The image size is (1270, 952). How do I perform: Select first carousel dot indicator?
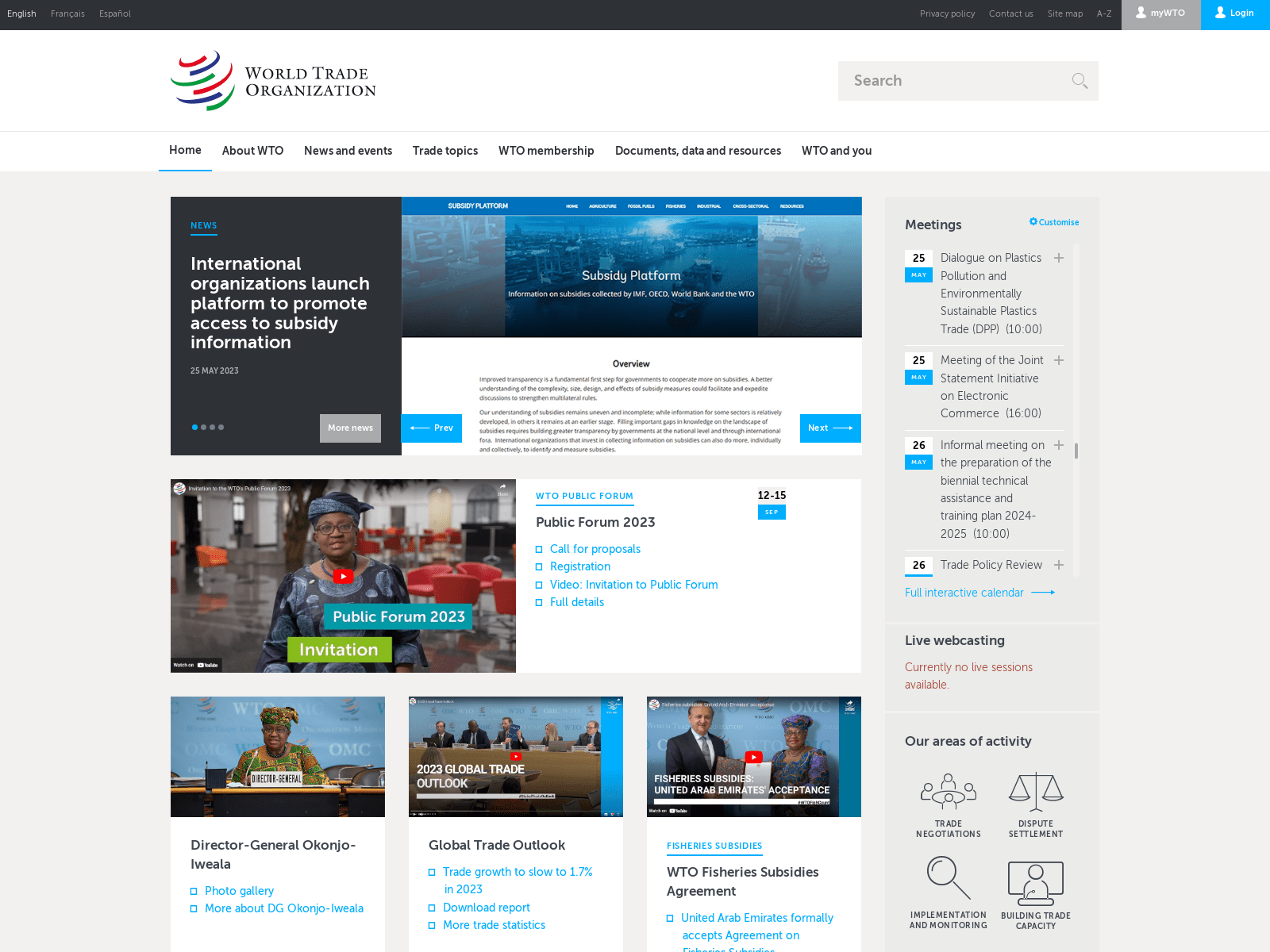coord(195,428)
